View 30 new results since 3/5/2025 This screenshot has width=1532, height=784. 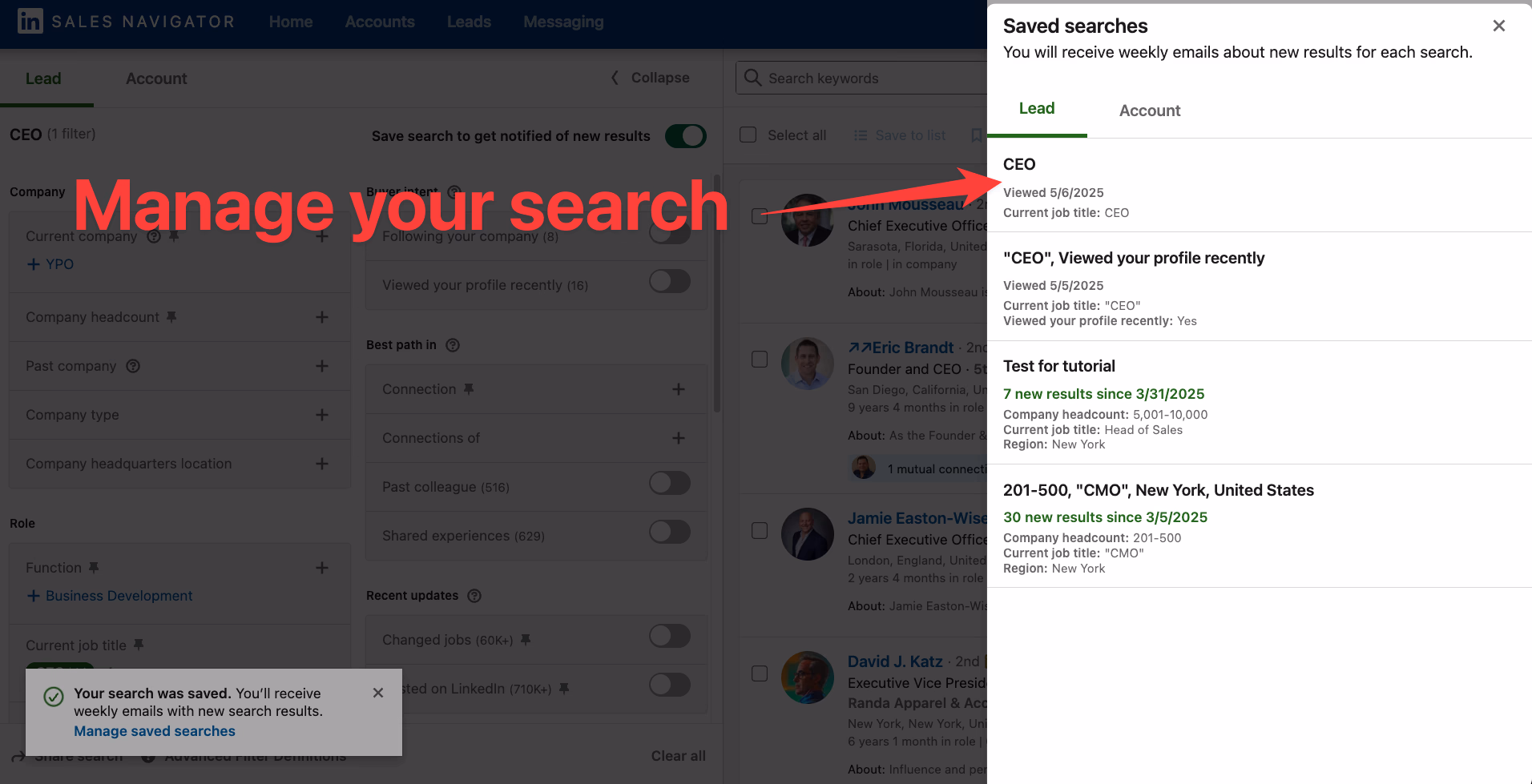[1106, 517]
